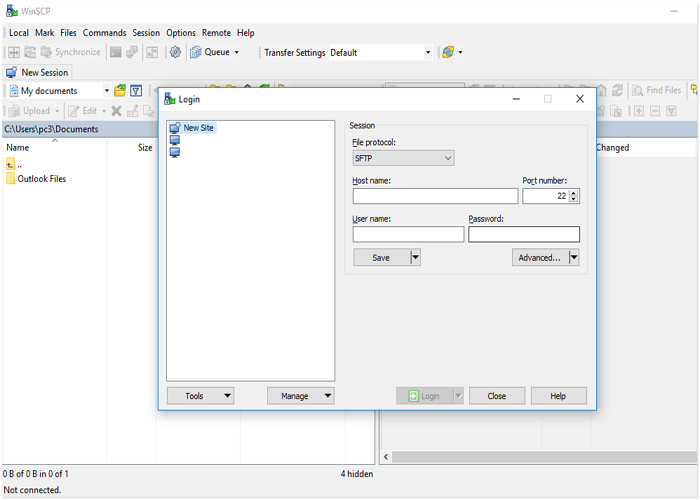700x500 pixels.
Task: Click the Changed column header in remote panel
Action: click(x=613, y=148)
